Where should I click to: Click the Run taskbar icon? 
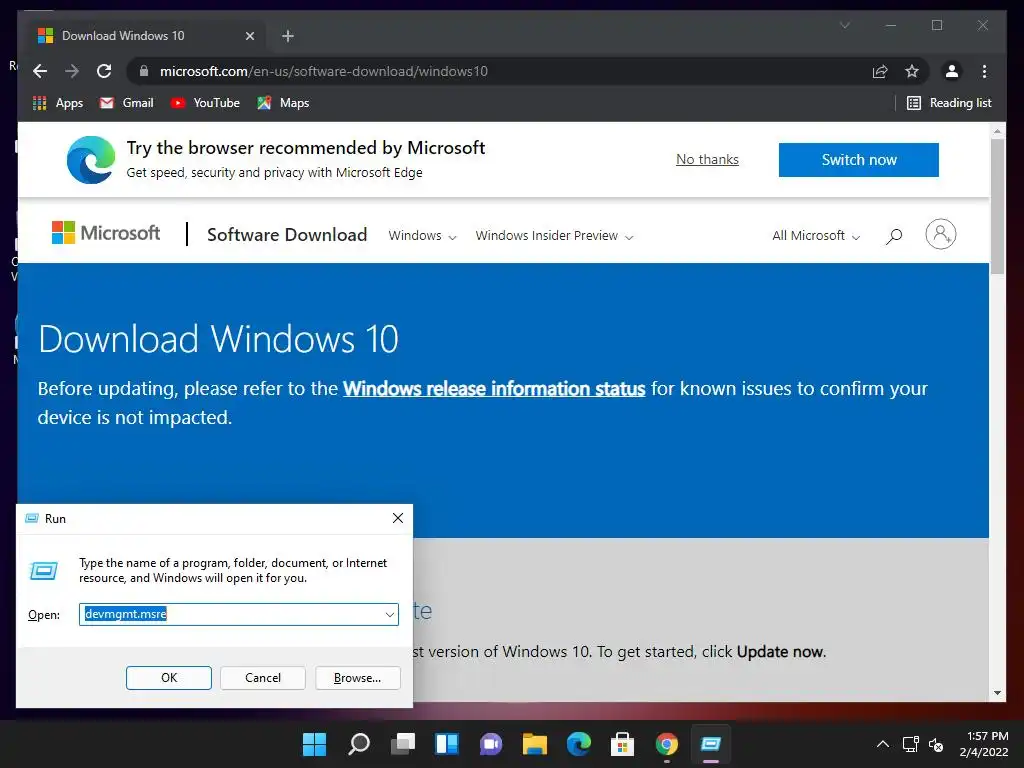[711, 744]
